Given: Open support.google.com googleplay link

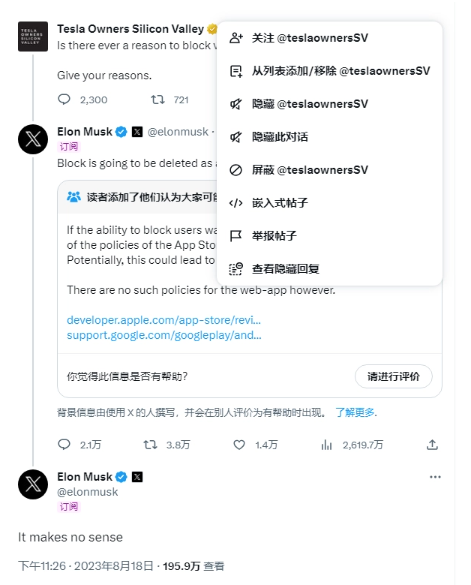Looking at the screenshot, I should point(164,335).
